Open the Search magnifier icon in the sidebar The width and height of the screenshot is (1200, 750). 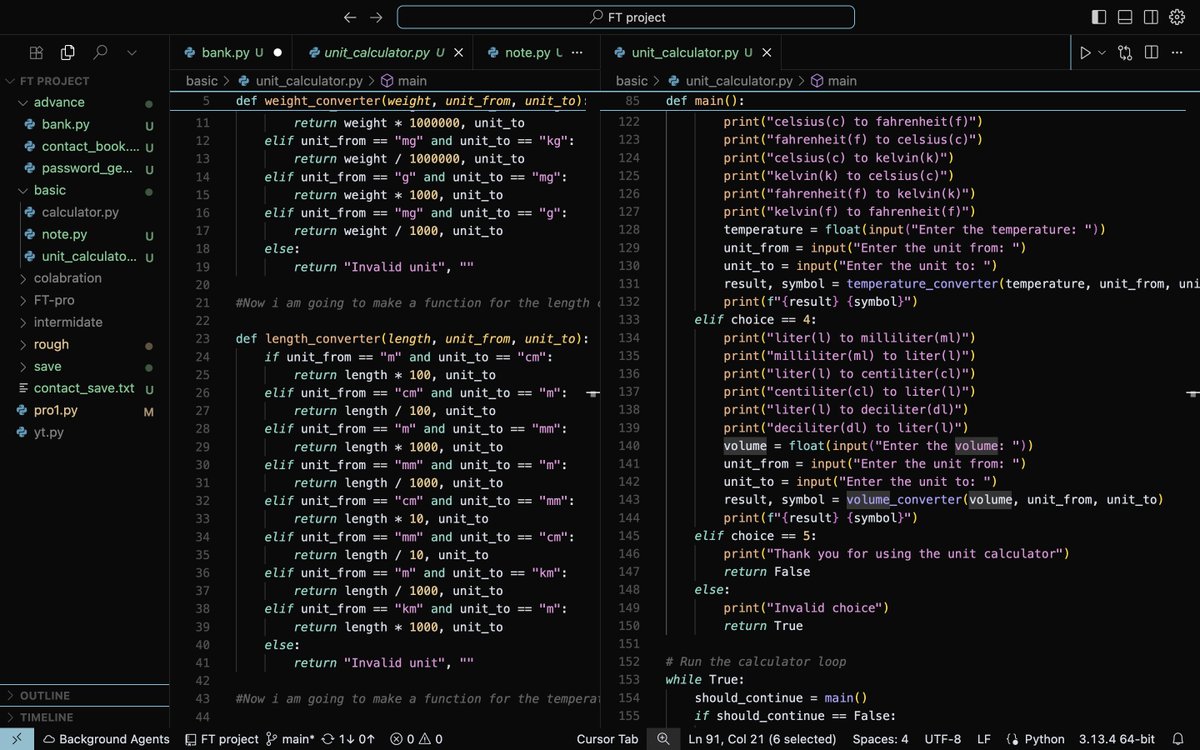click(x=100, y=53)
